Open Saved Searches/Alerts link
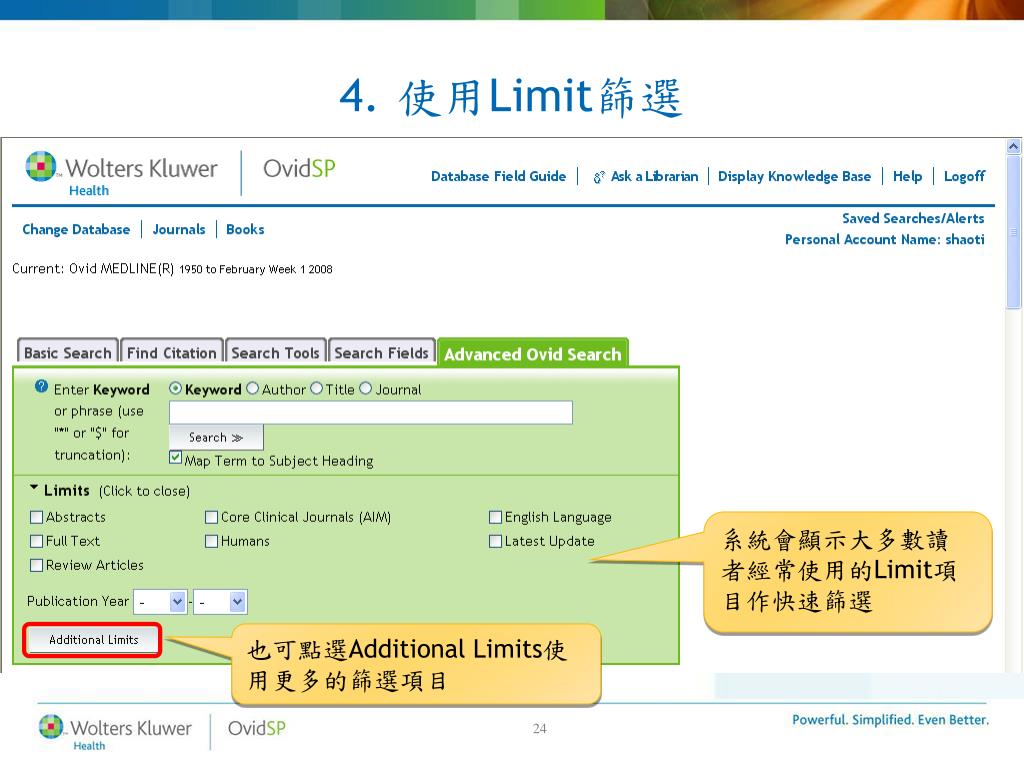 coord(913,218)
